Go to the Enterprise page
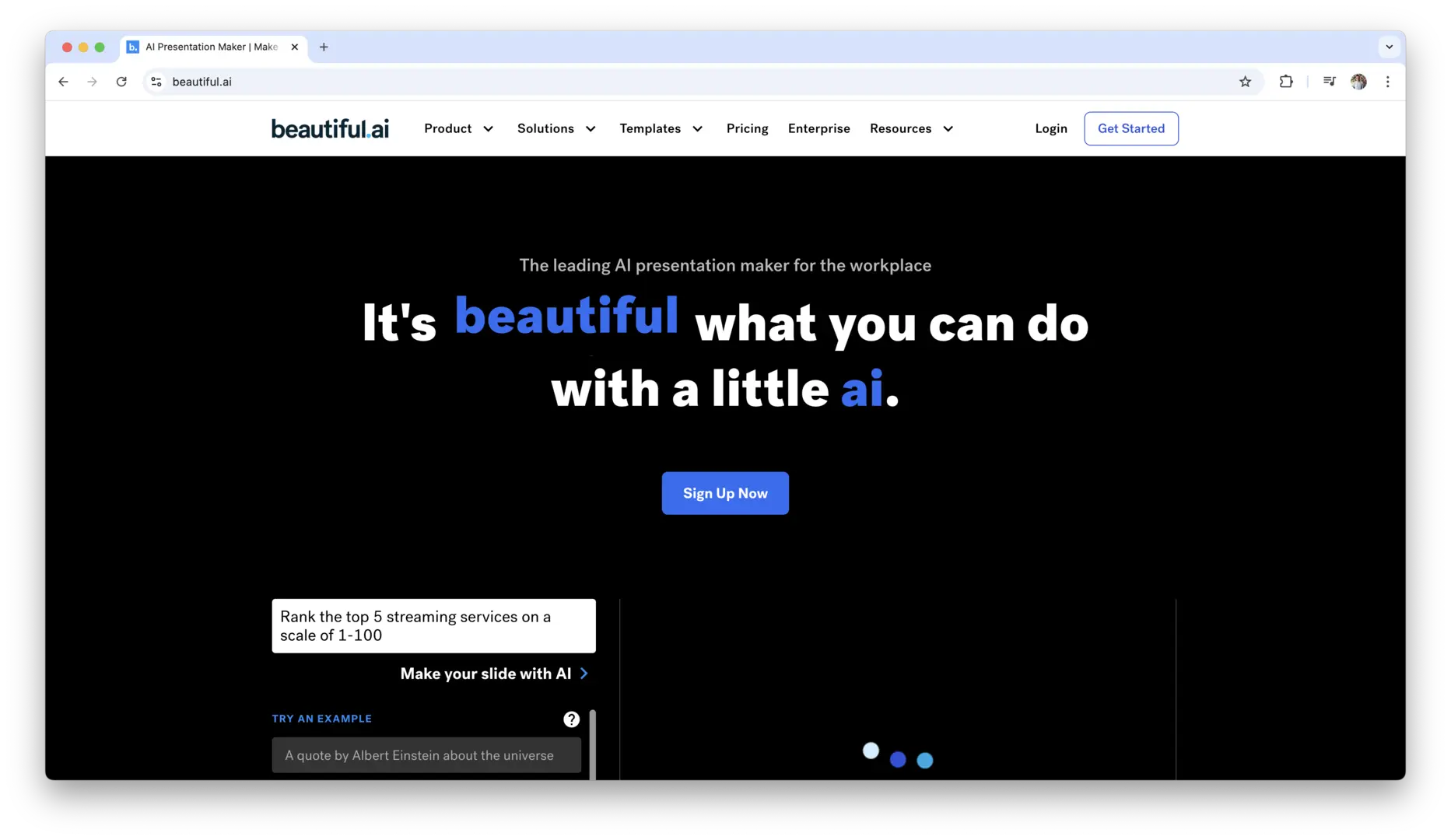Screen dimensions: 1451x840 click(818, 128)
